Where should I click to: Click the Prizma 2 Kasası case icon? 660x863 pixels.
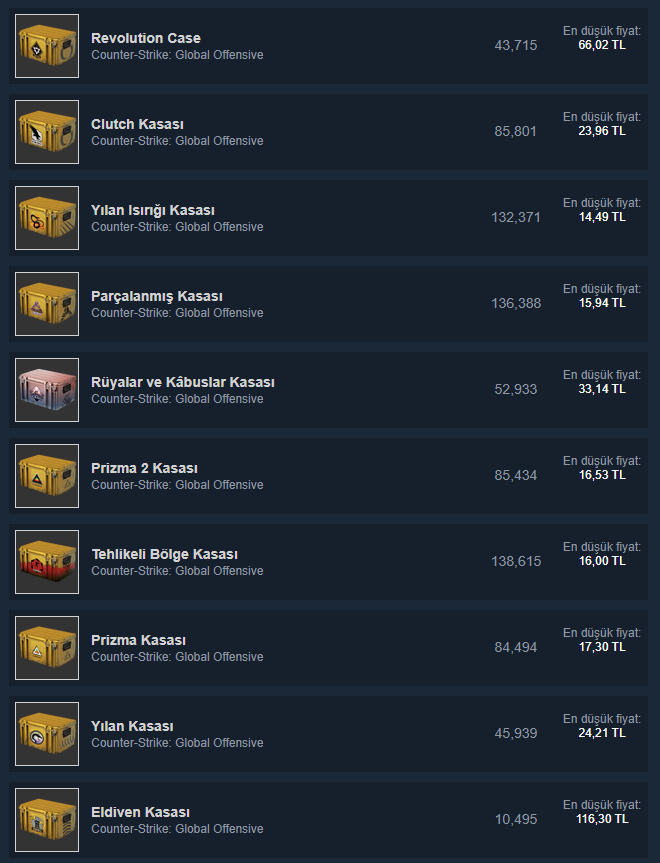47,476
